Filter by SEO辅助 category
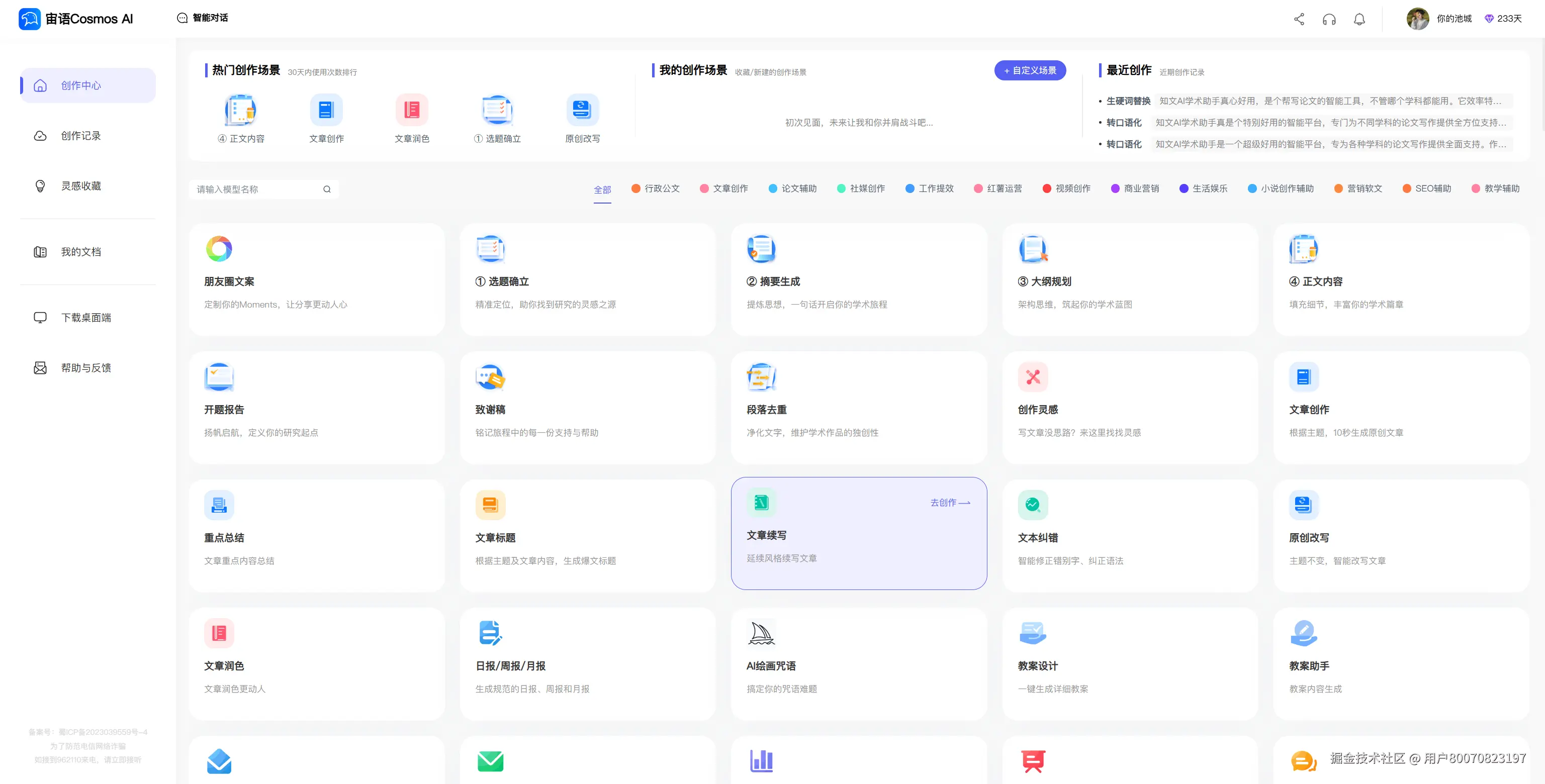1545x784 pixels. point(1427,189)
